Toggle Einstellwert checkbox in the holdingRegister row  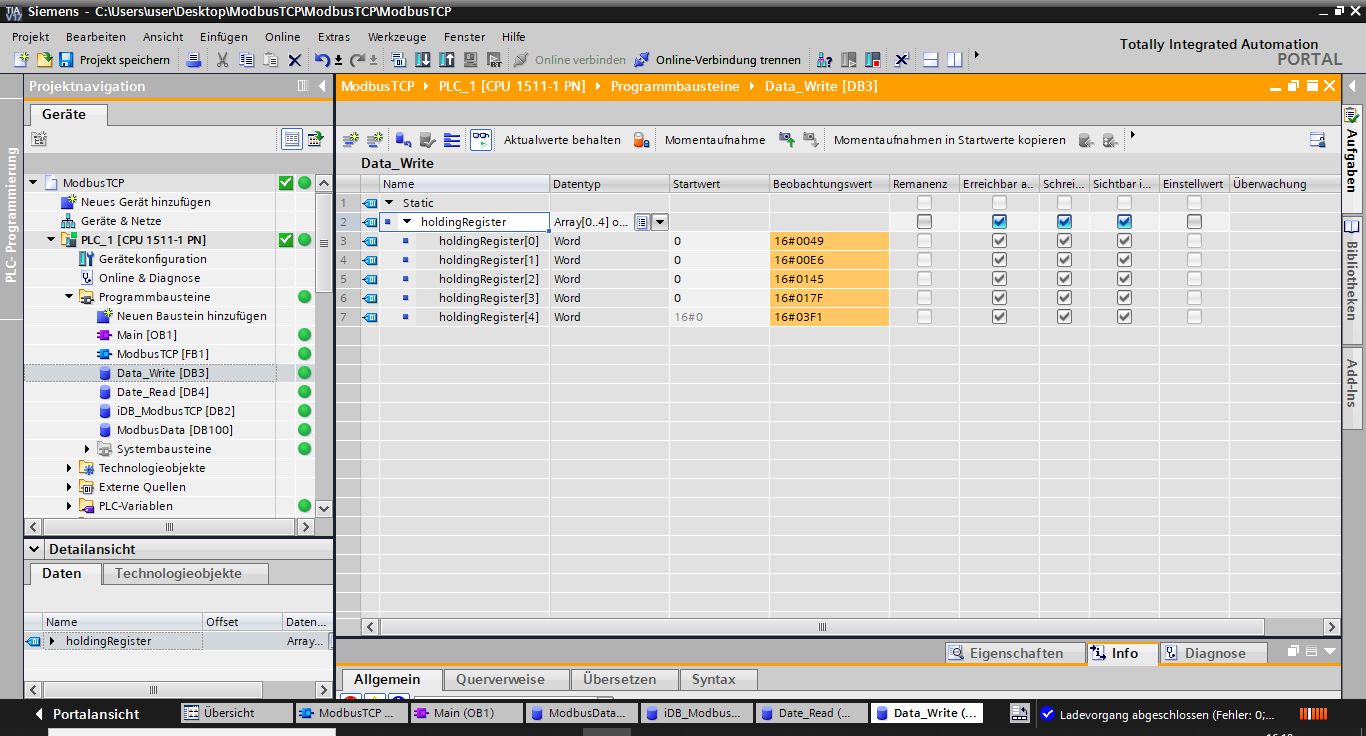point(1194,222)
